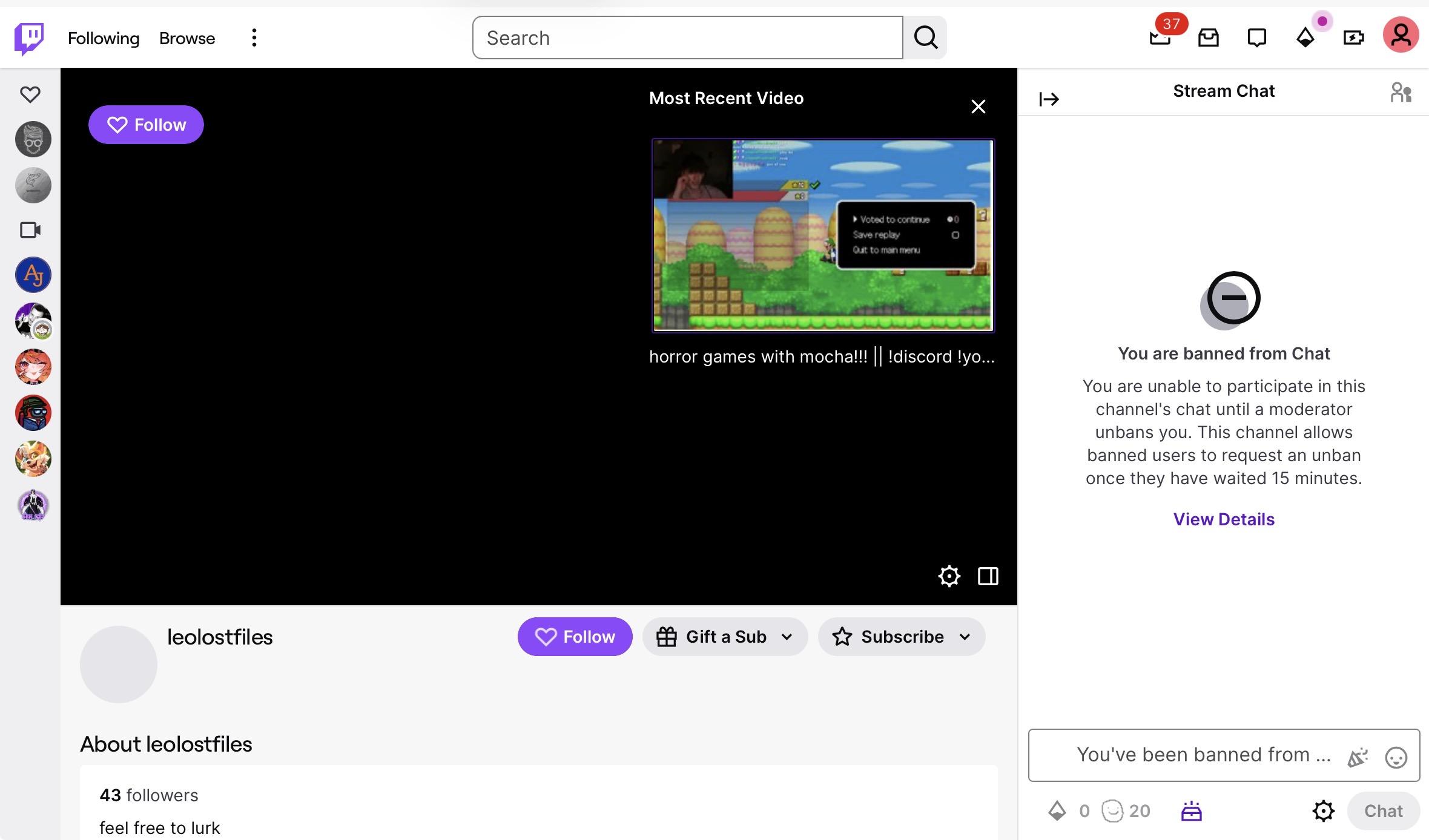Click the purple cake celebration icon

click(1192, 811)
